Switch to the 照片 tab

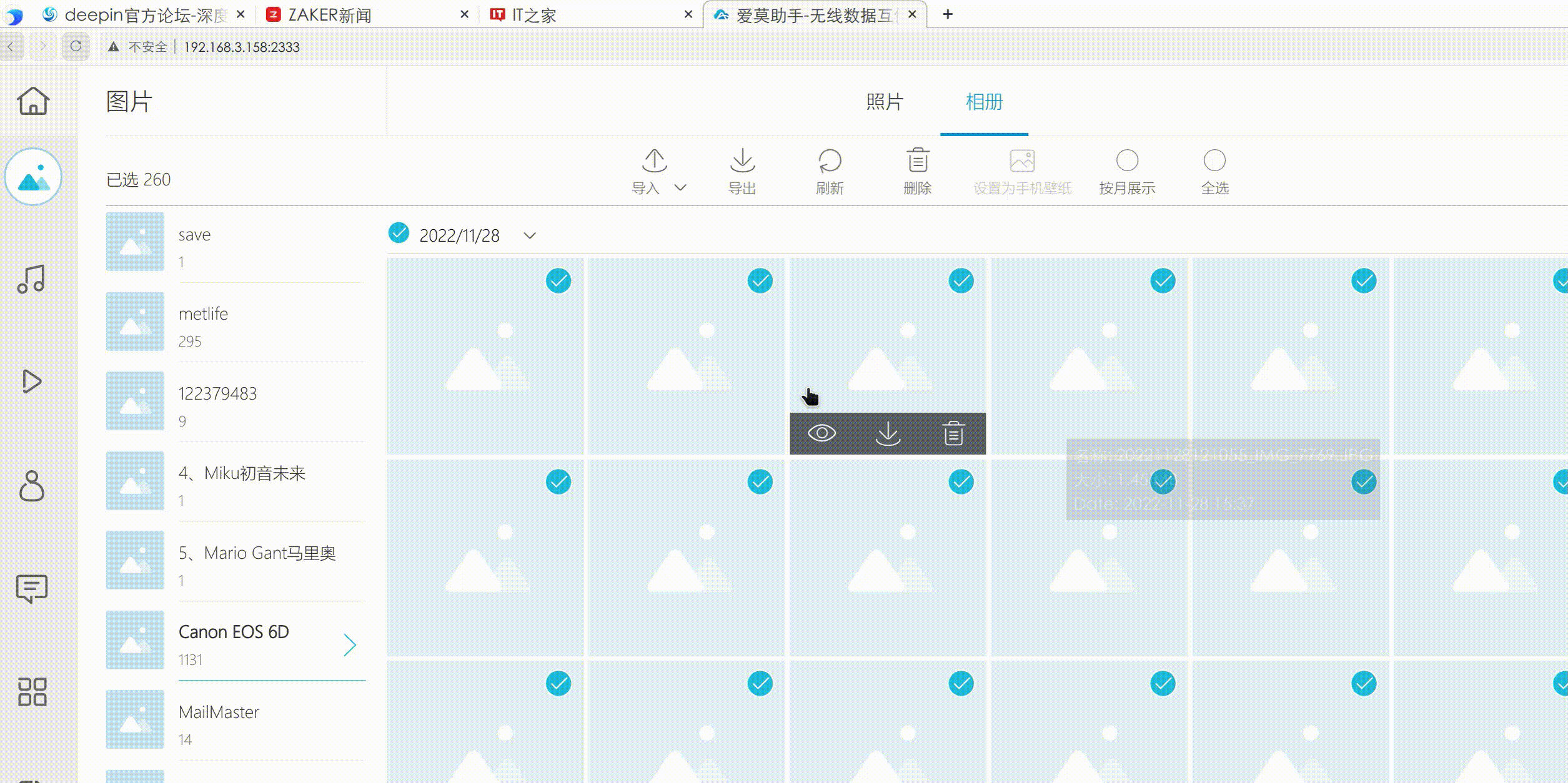click(x=883, y=102)
